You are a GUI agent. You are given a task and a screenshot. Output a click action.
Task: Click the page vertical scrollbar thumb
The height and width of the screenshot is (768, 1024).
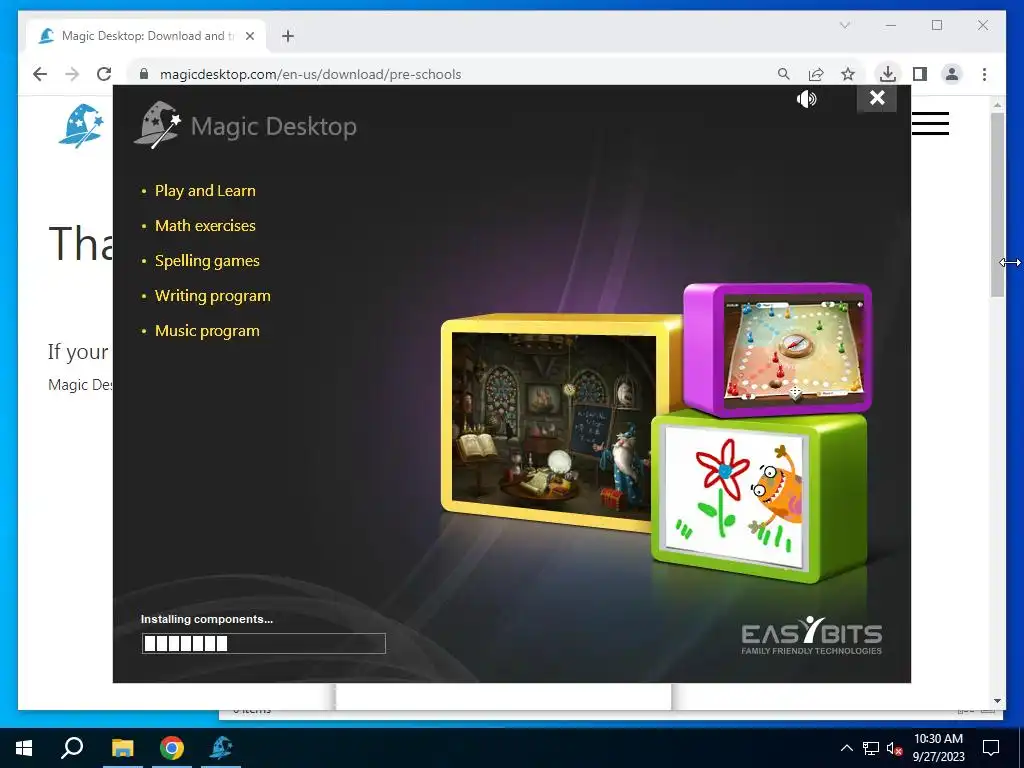click(997, 204)
